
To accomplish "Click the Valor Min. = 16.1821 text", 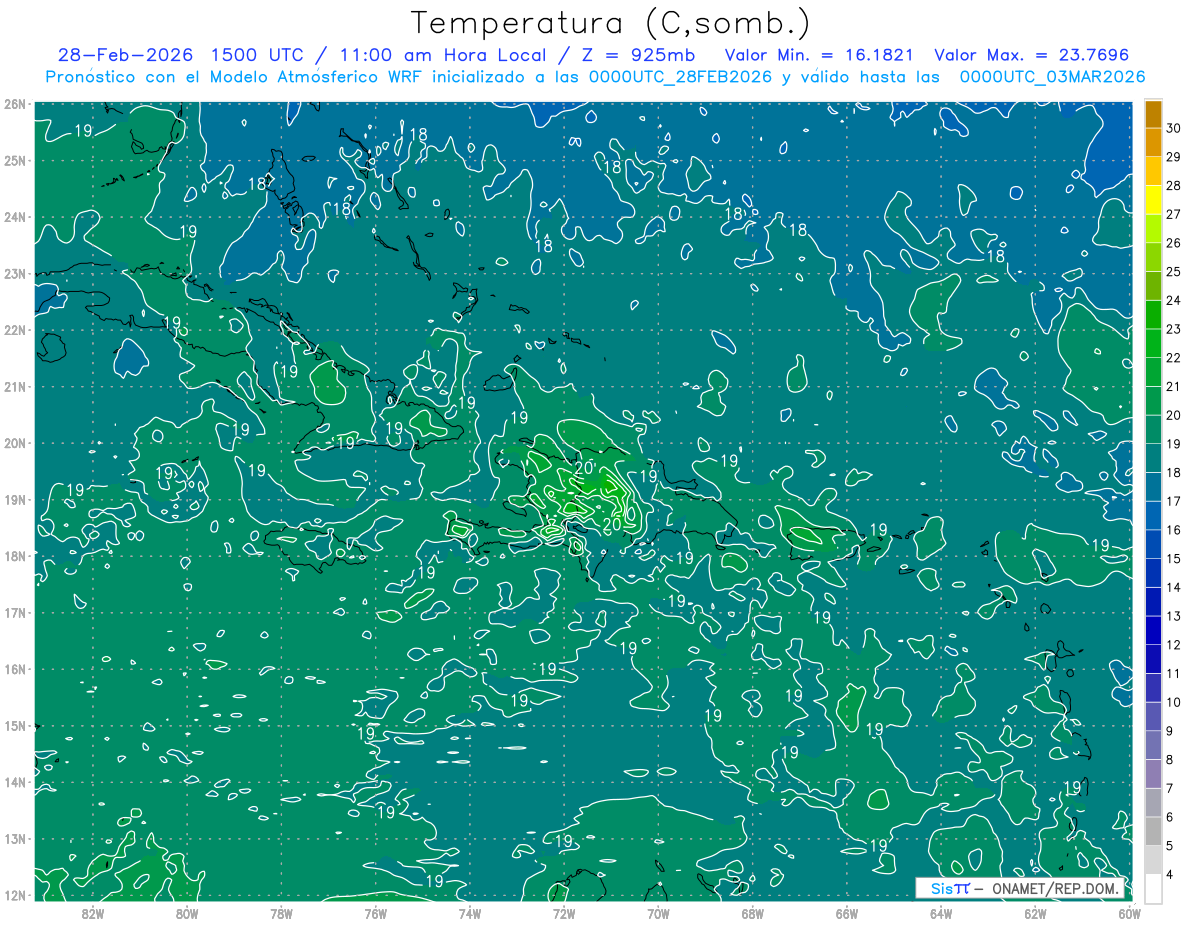I will tap(818, 55).
